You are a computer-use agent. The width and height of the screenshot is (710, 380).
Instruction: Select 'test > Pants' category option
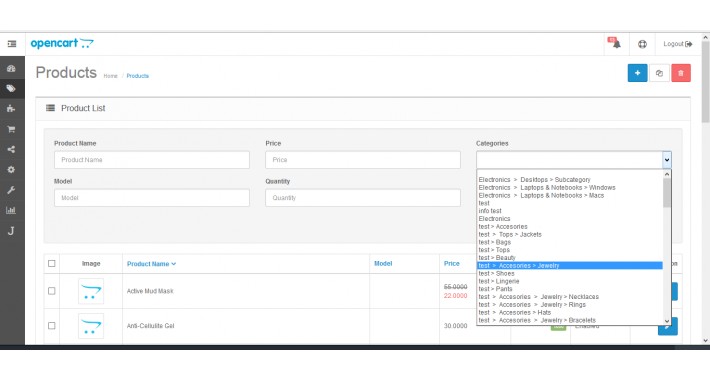(495, 289)
